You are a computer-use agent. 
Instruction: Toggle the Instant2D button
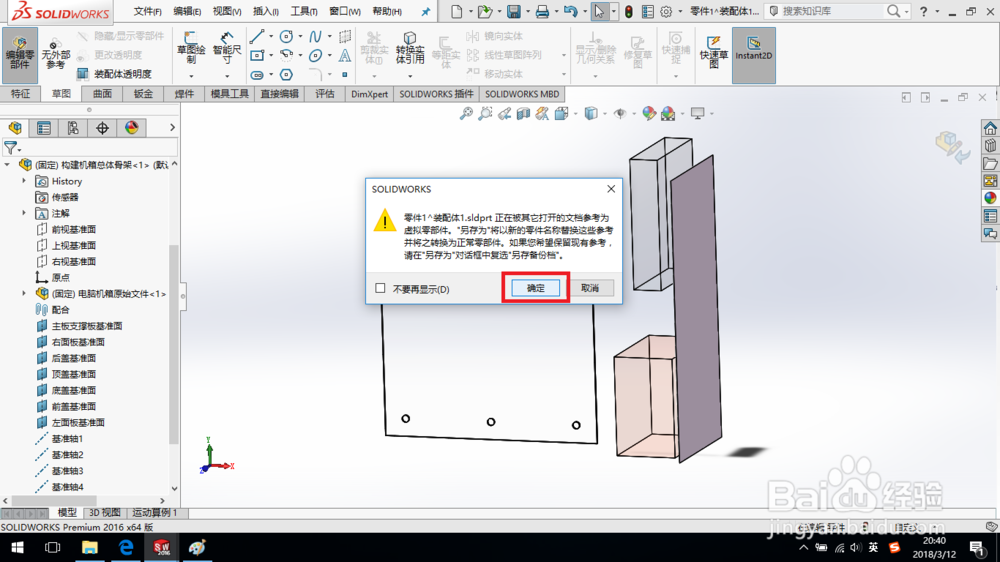pos(754,55)
